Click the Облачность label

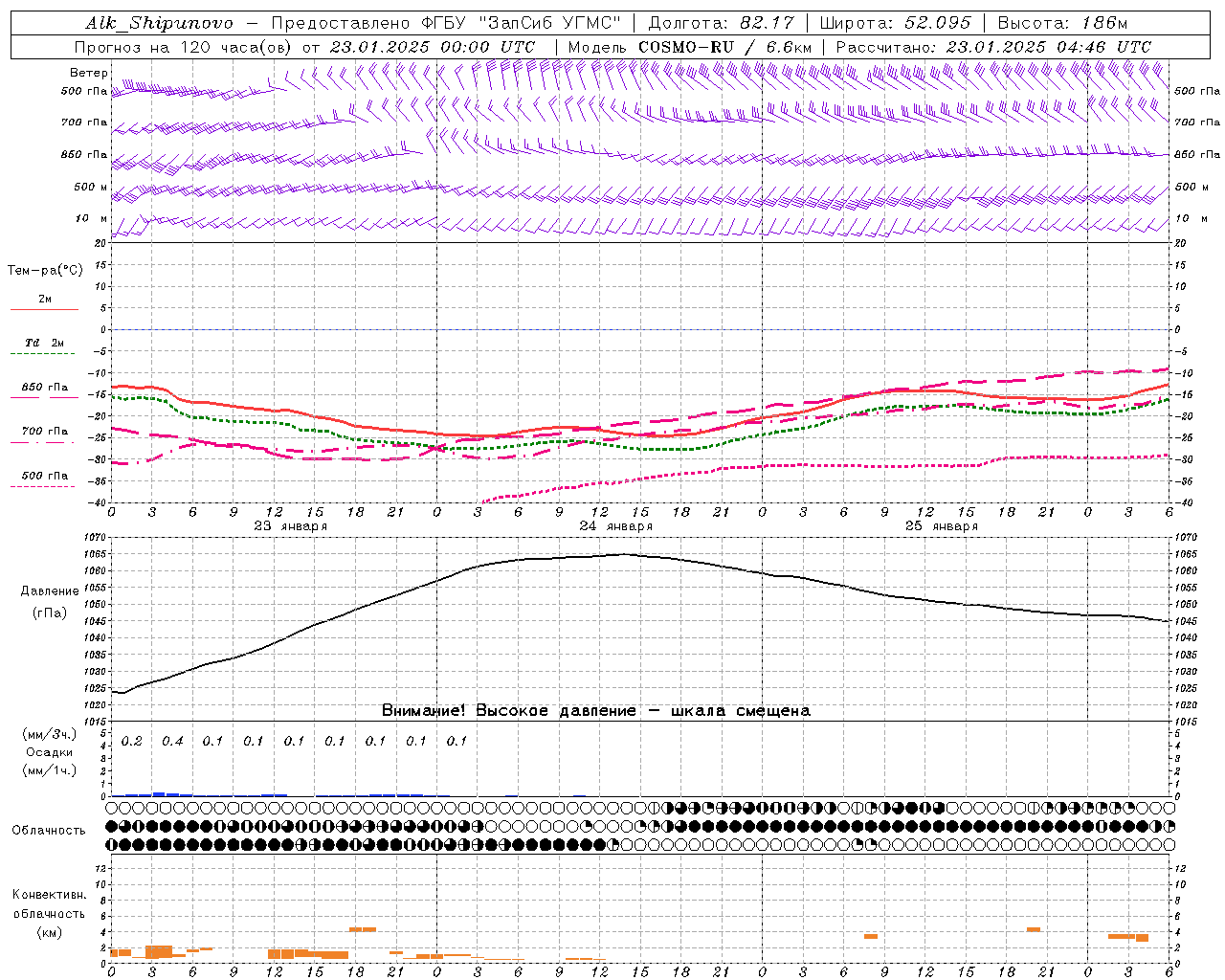49,831
